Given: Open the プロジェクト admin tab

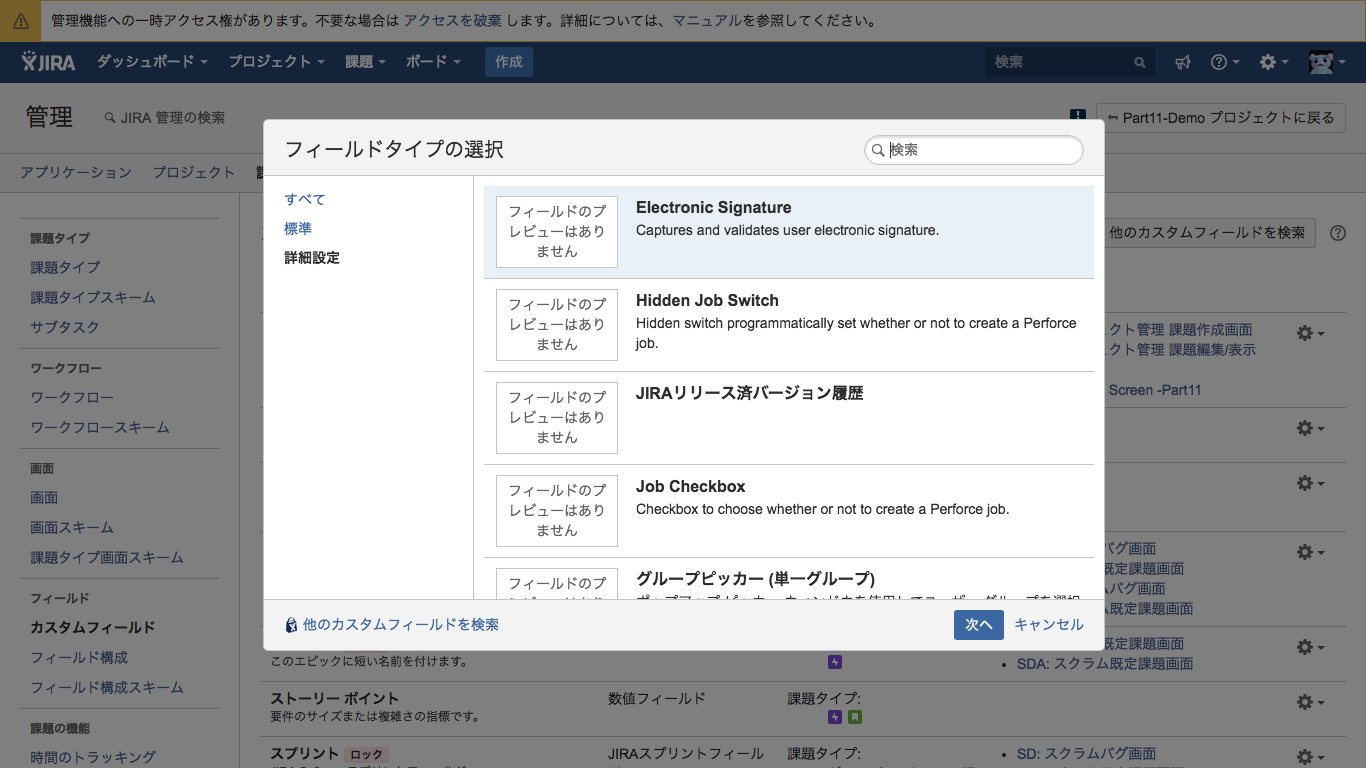Looking at the screenshot, I should click(x=193, y=172).
